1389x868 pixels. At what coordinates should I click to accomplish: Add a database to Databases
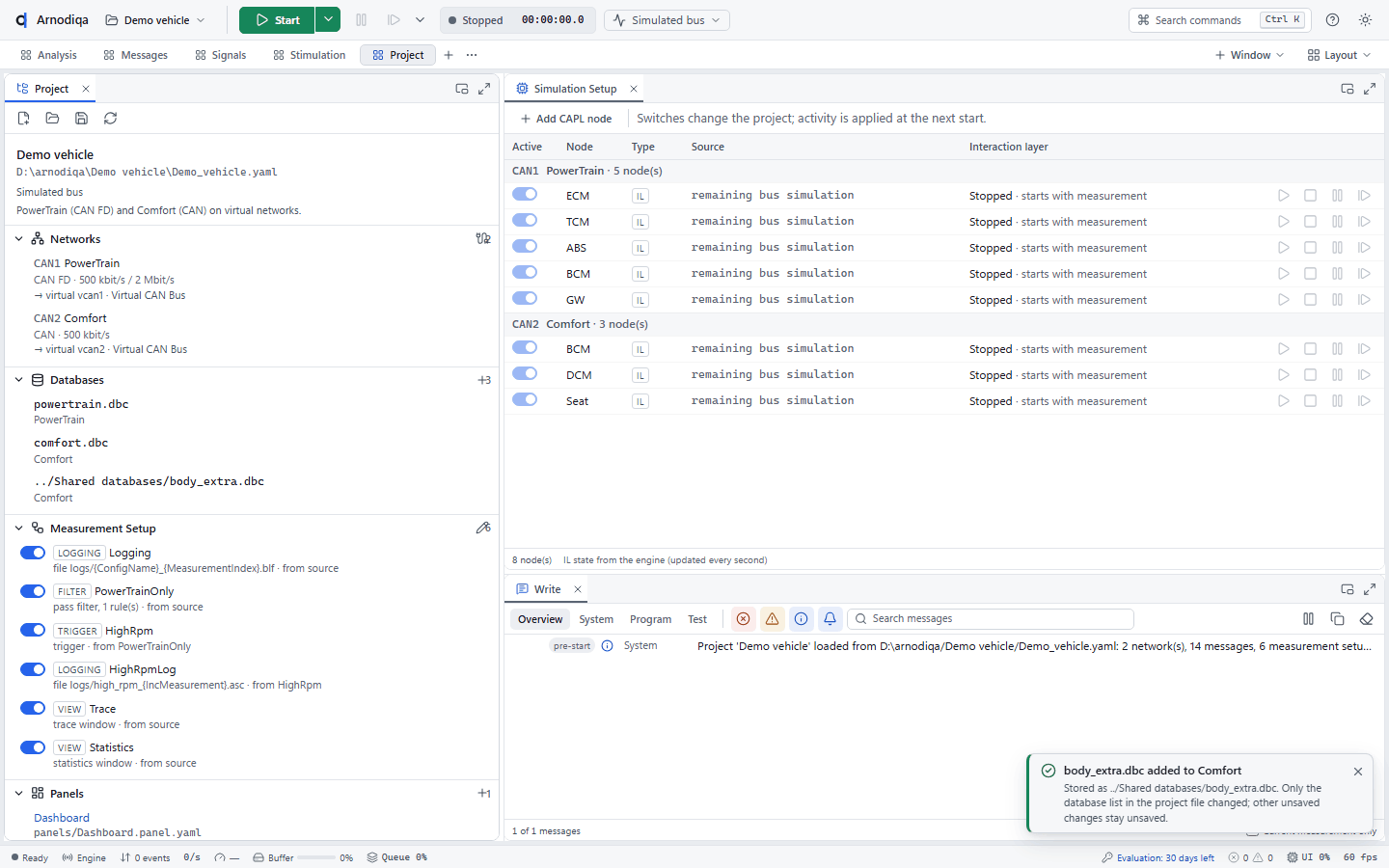483,380
